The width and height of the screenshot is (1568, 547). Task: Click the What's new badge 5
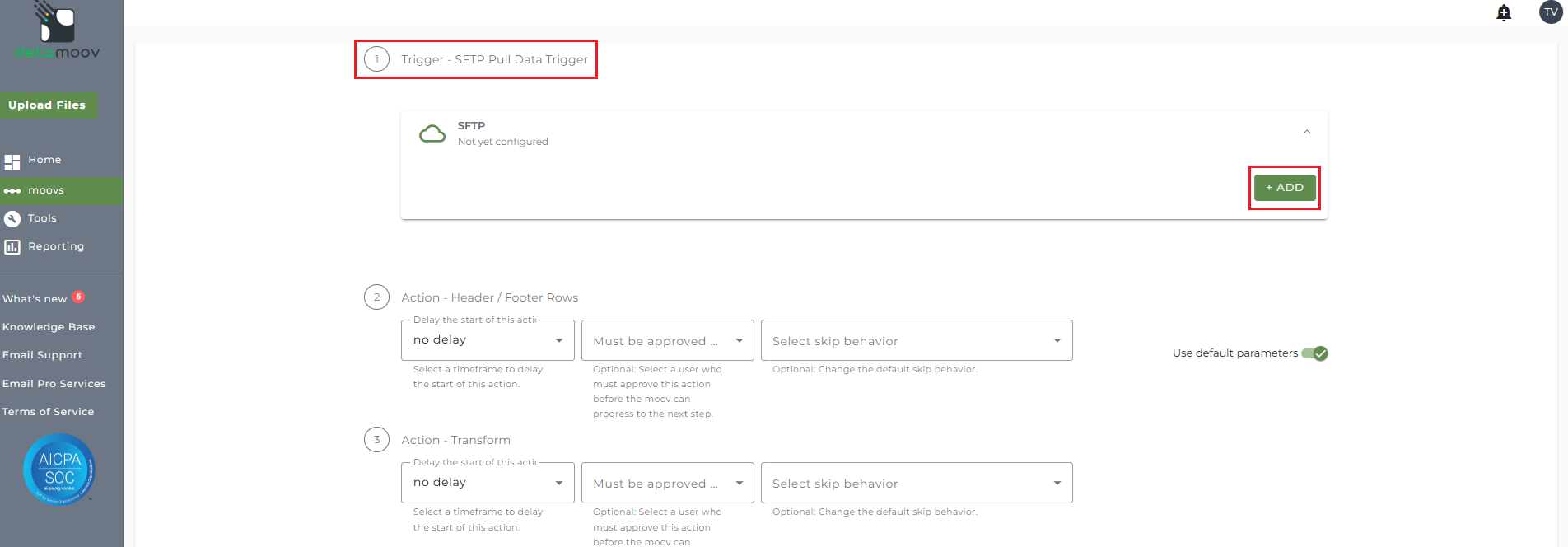tap(78, 297)
